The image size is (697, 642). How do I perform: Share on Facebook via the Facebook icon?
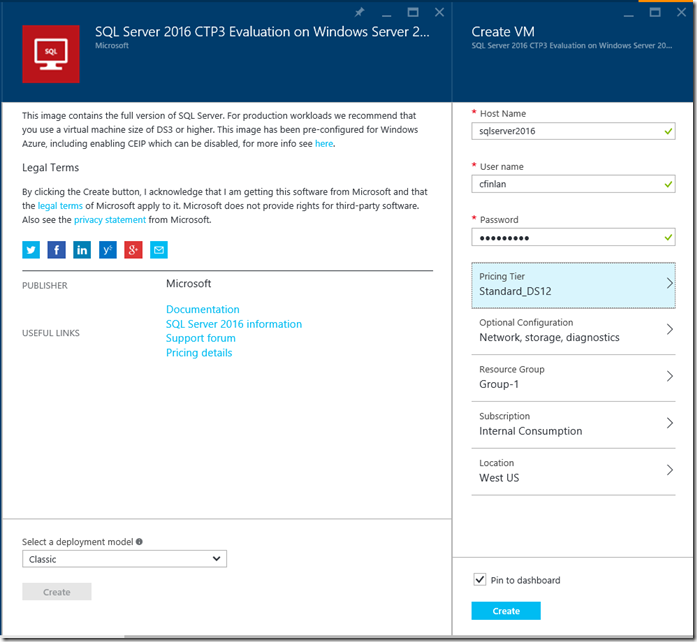click(x=57, y=250)
